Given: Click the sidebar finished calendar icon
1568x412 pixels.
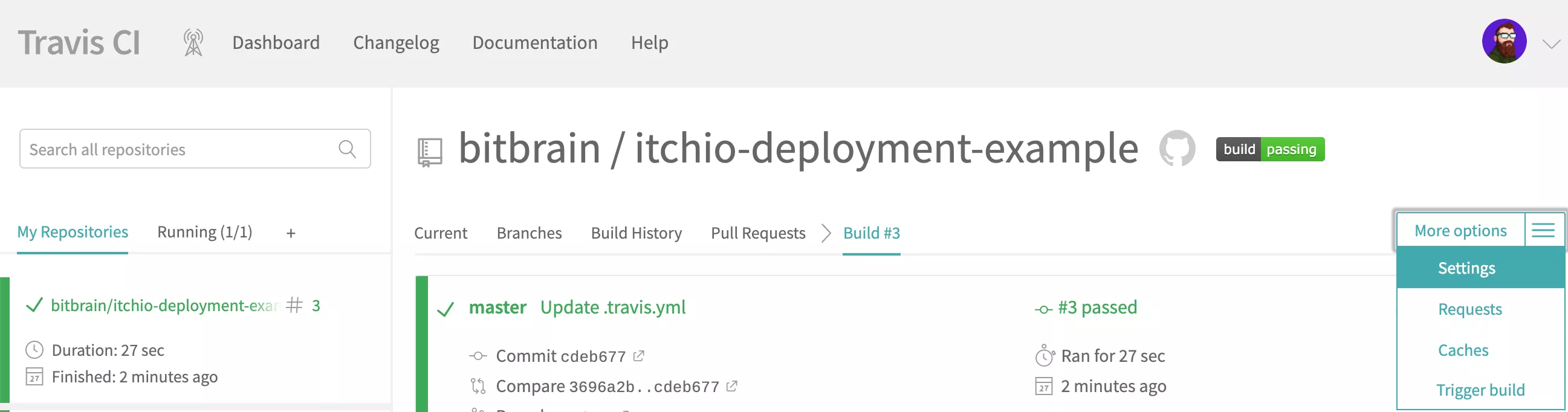Looking at the screenshot, I should [34, 377].
